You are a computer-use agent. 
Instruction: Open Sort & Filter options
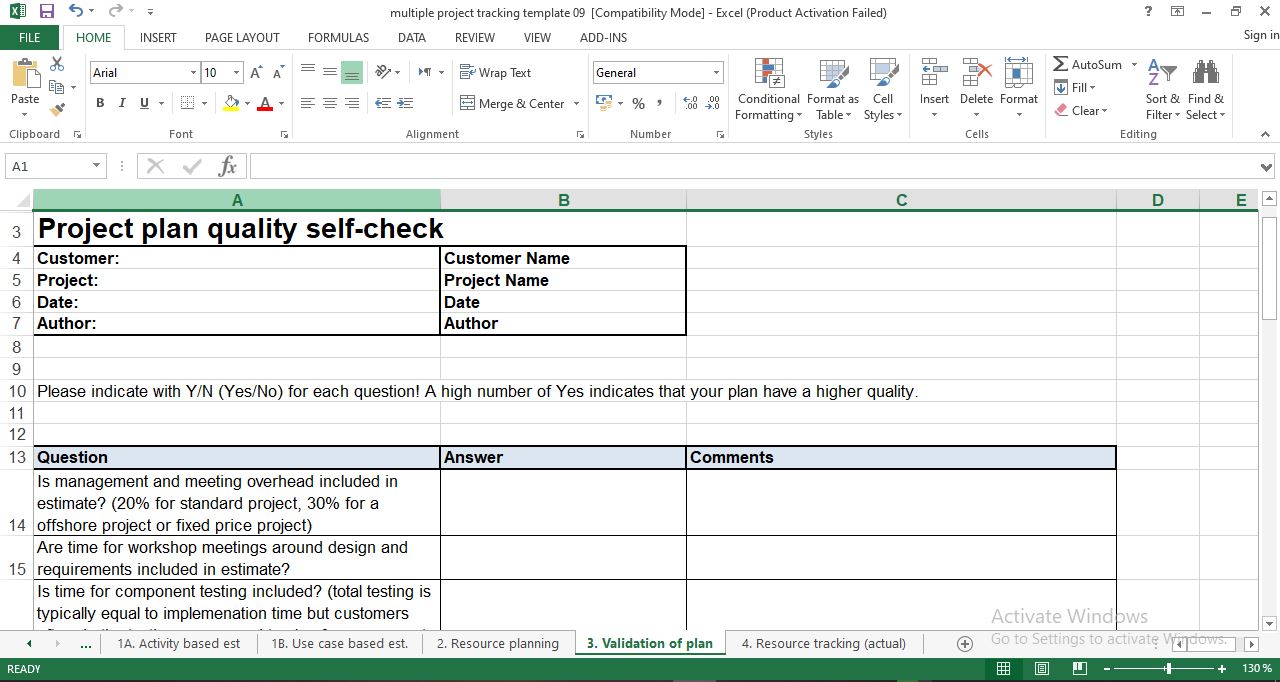[1162, 89]
